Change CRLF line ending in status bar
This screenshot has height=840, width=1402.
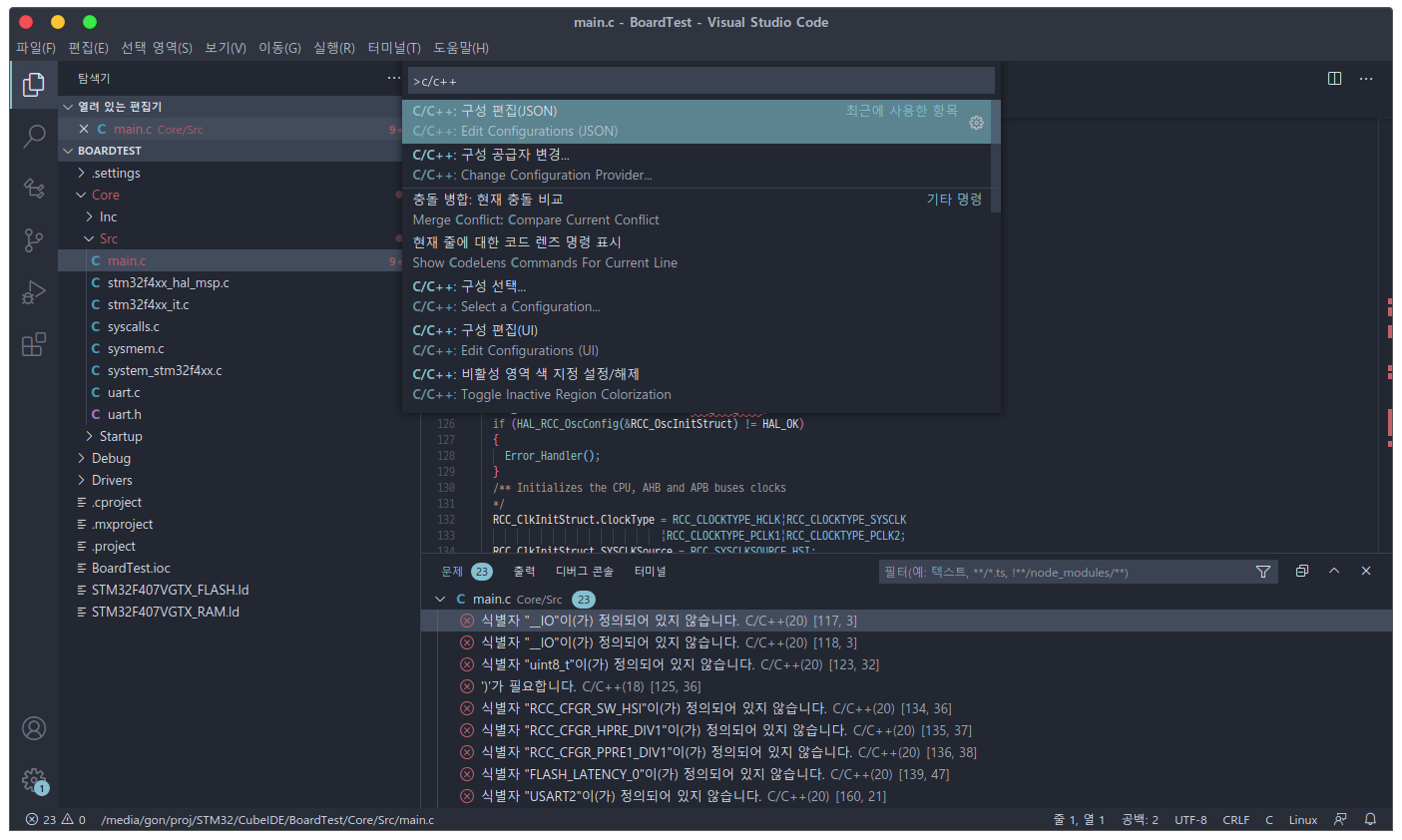(1236, 819)
